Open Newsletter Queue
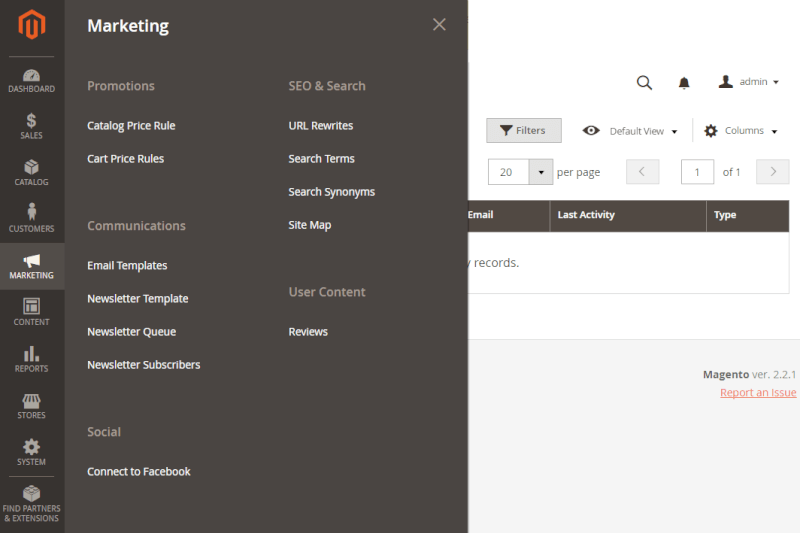The image size is (800, 533). pyautogui.click(x=132, y=332)
